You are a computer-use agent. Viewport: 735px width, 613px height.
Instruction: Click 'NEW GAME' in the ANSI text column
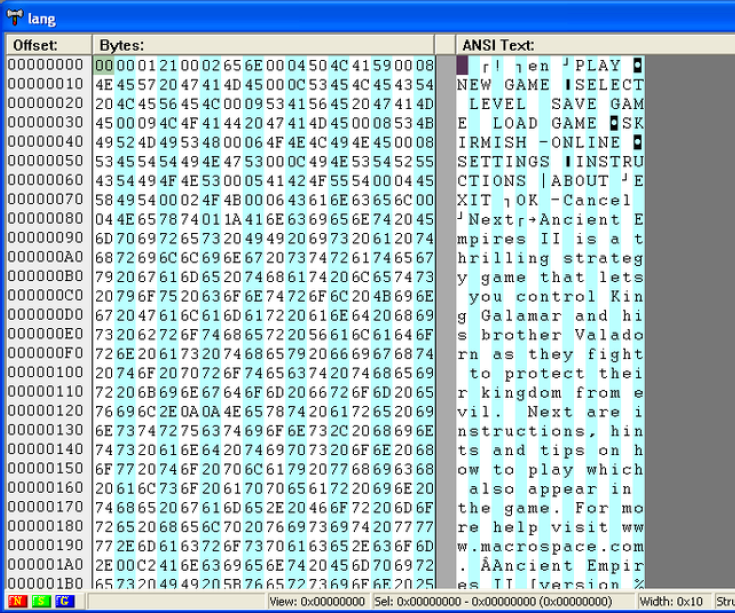[503, 85]
